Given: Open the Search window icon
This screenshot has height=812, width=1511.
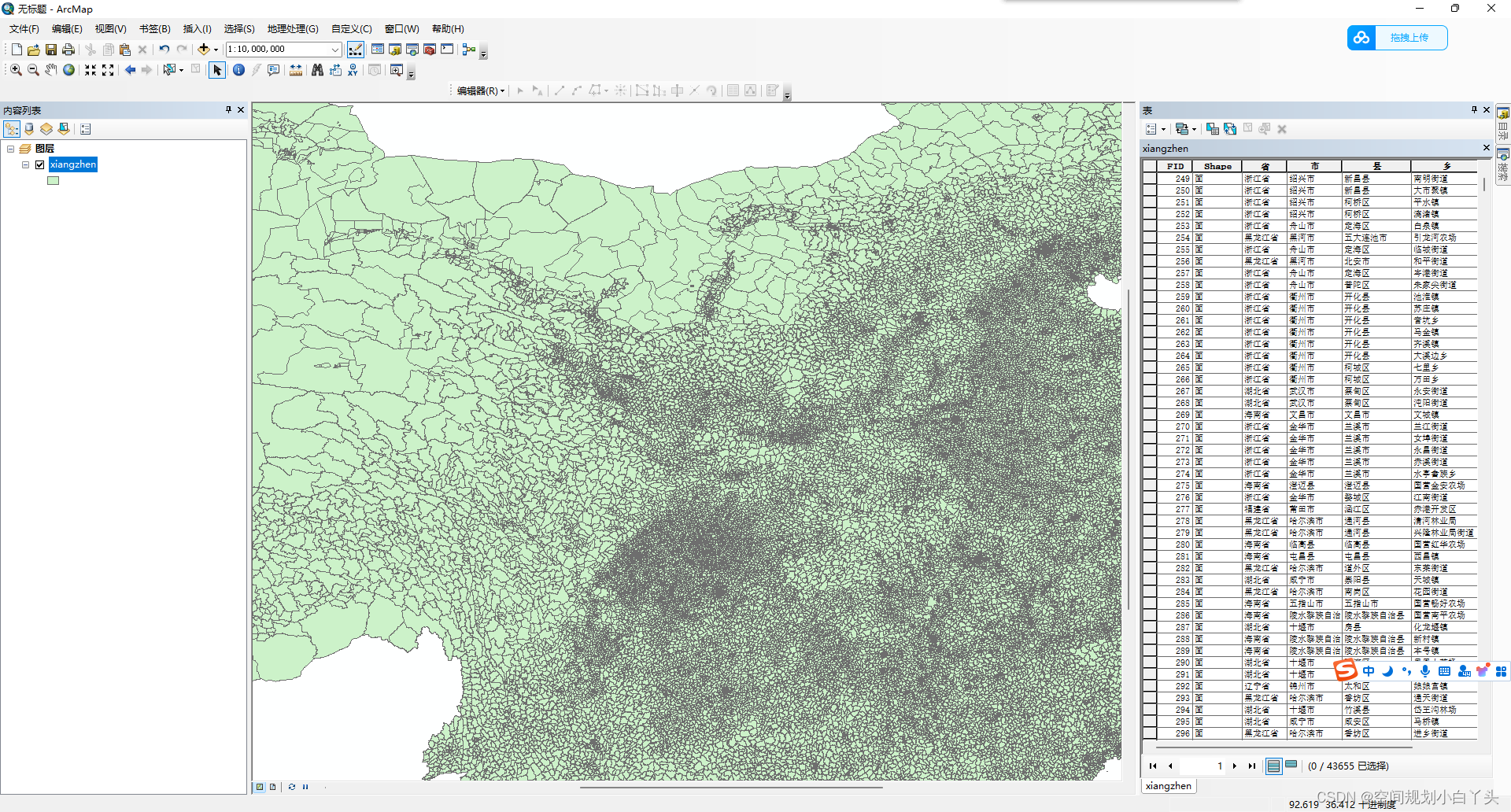Looking at the screenshot, I should click(x=412, y=50).
